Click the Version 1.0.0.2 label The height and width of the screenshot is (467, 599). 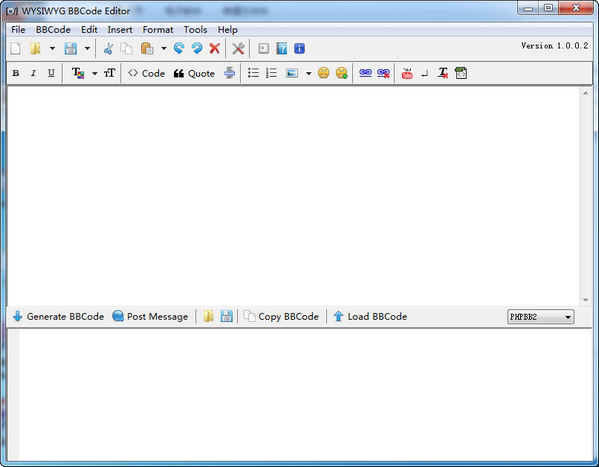(x=555, y=46)
